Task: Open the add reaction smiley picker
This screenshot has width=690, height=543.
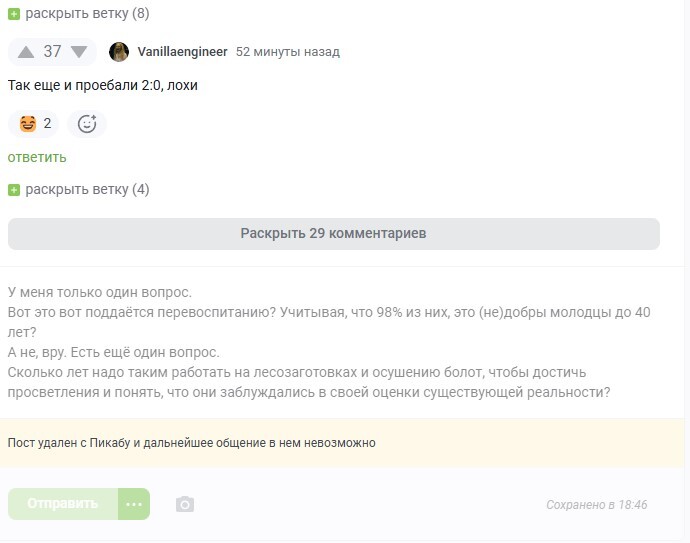Action: point(87,124)
